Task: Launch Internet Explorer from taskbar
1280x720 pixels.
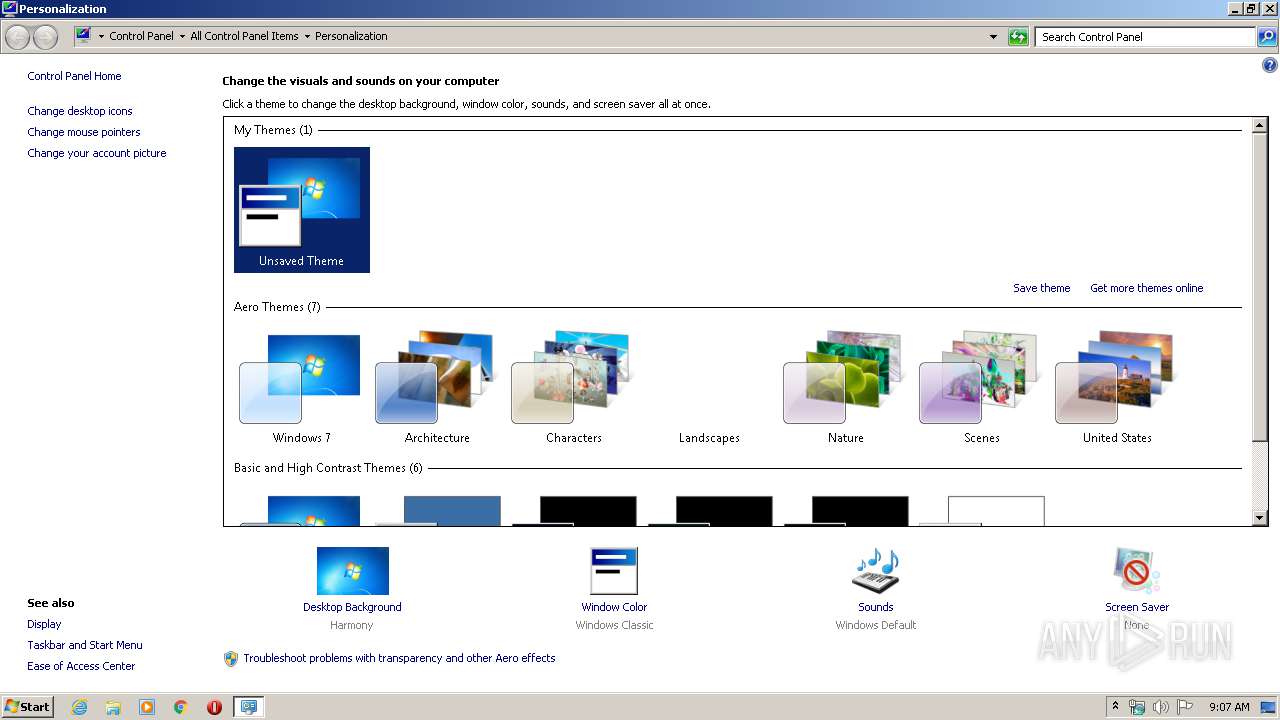Action: [79, 707]
